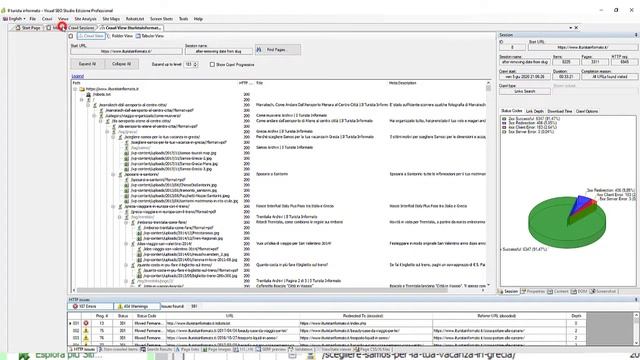Click the 4xx Client Error legend swatch

504,128
